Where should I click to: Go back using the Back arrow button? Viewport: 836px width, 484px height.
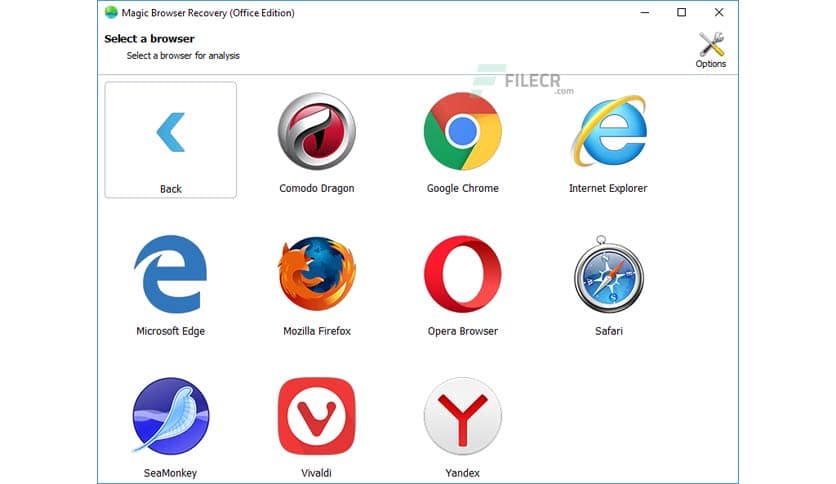point(171,140)
